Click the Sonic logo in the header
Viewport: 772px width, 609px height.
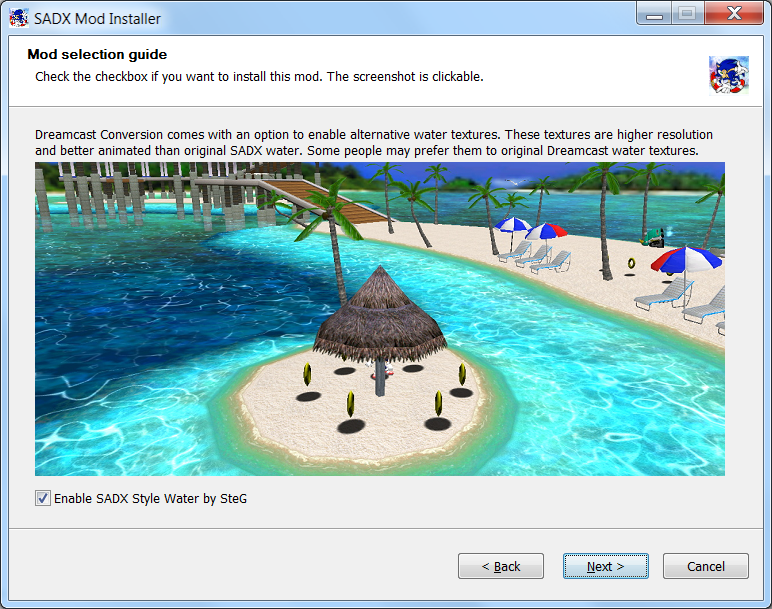click(x=729, y=75)
